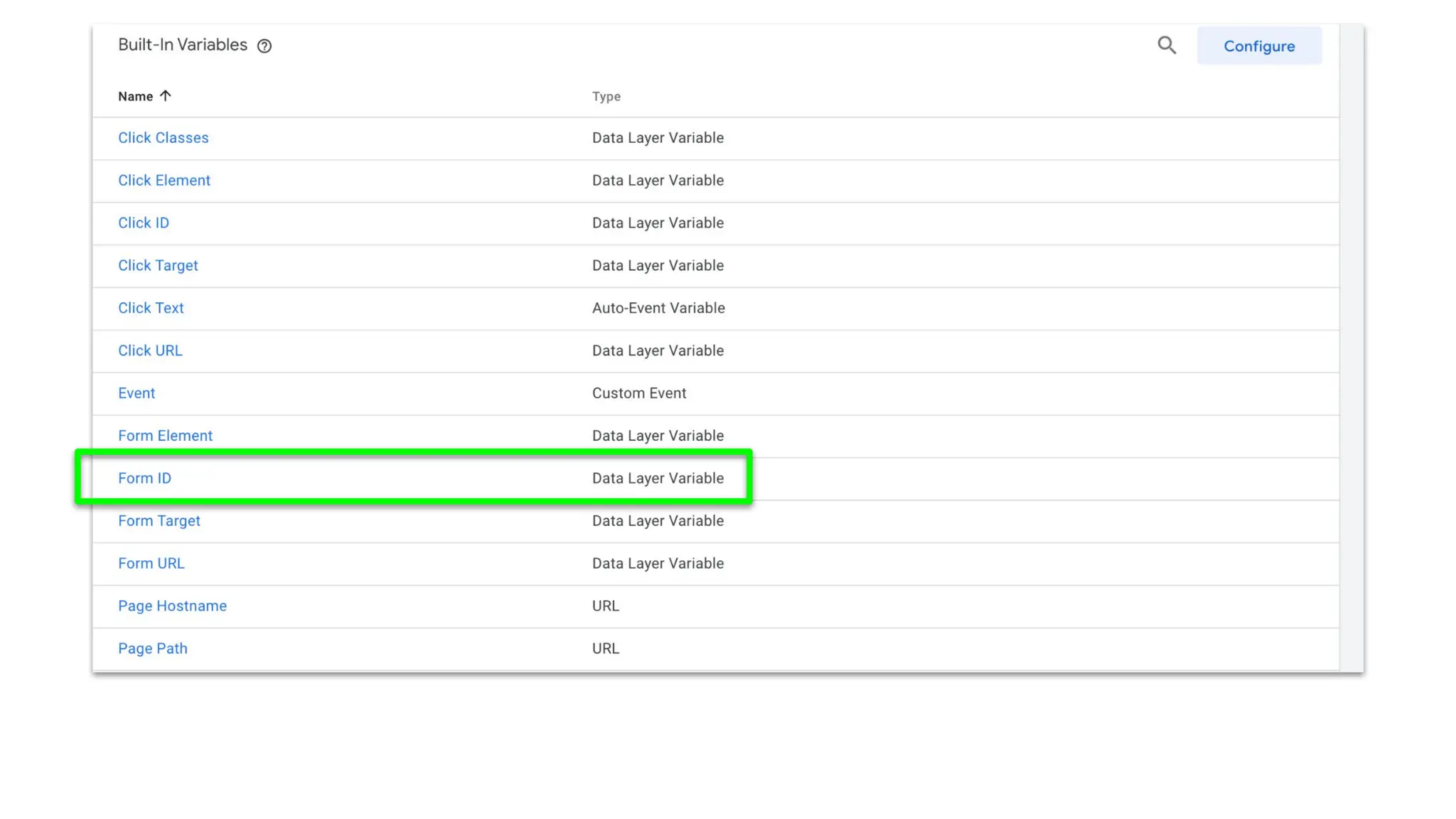Open the Form Element variable
The width and height of the screenshot is (1456, 819).
click(x=165, y=436)
